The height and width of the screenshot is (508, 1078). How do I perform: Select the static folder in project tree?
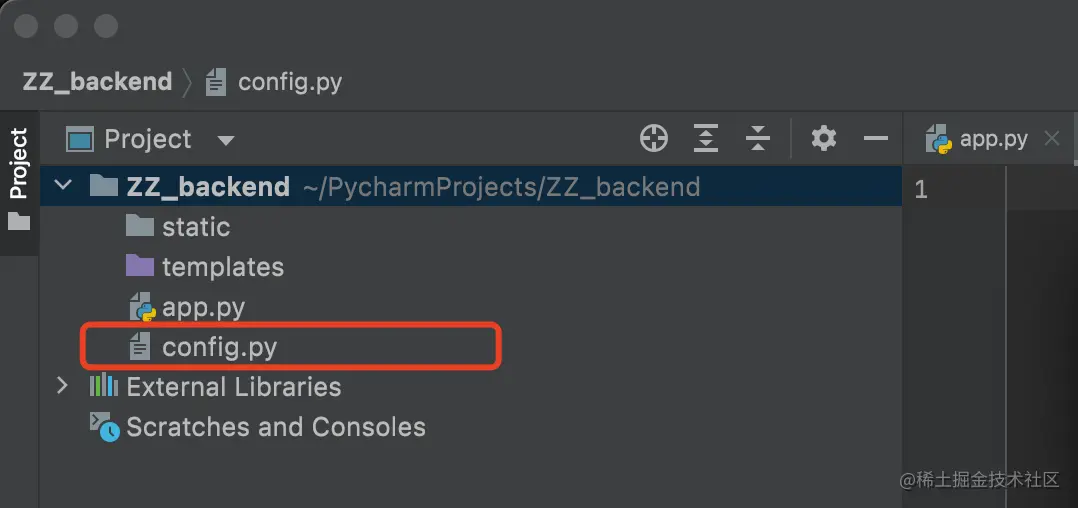tap(196, 227)
